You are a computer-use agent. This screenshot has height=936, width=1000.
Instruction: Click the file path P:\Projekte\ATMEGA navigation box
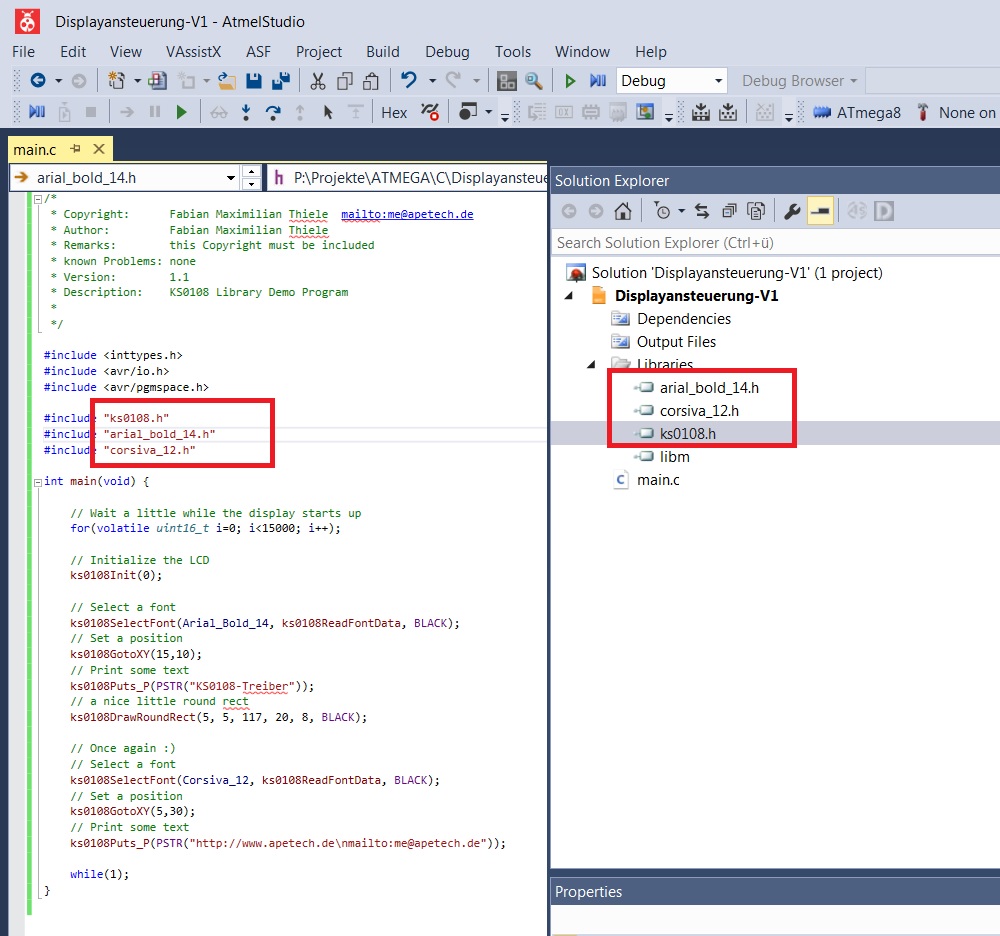point(408,178)
